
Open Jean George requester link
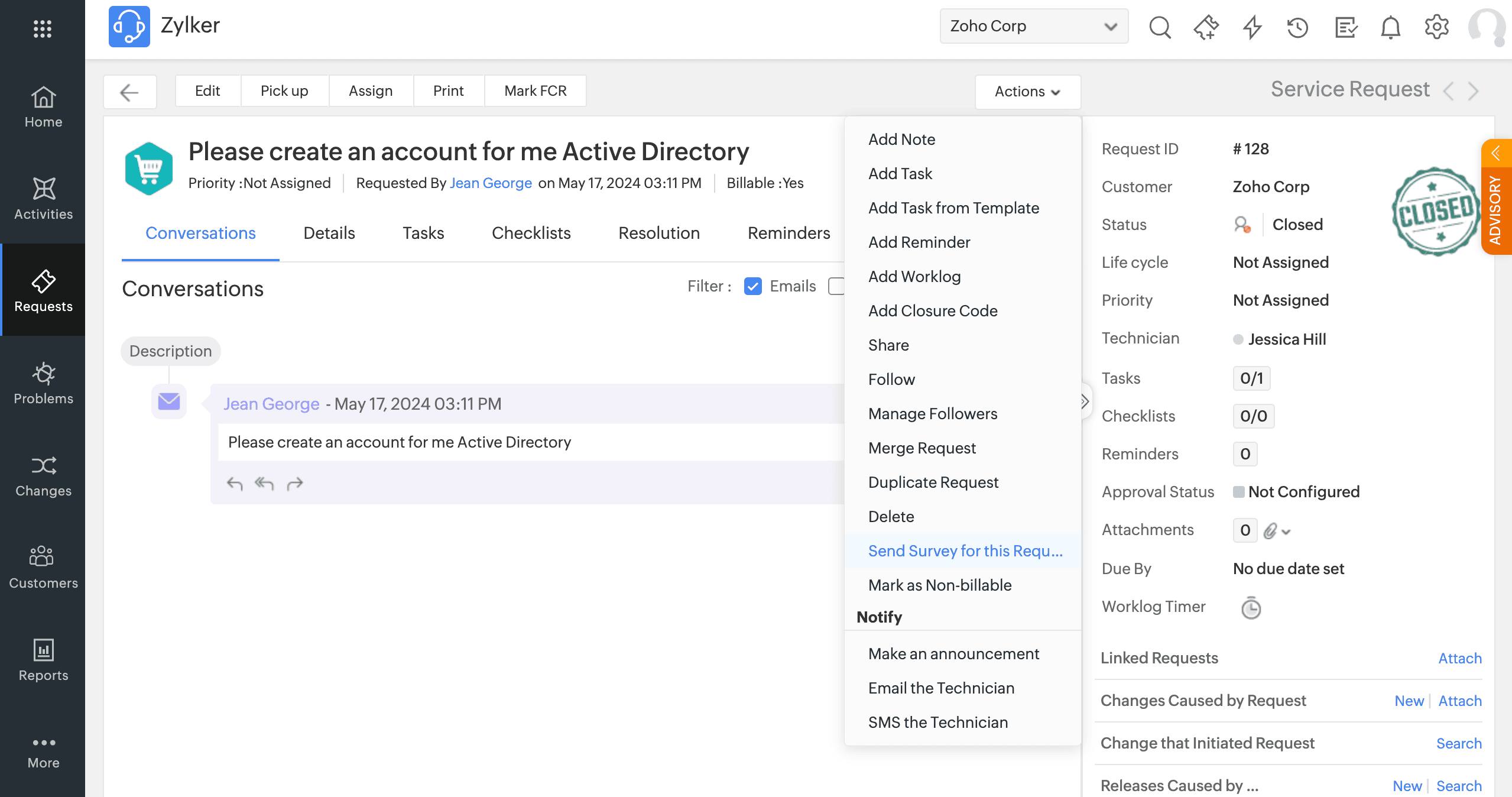tap(491, 183)
